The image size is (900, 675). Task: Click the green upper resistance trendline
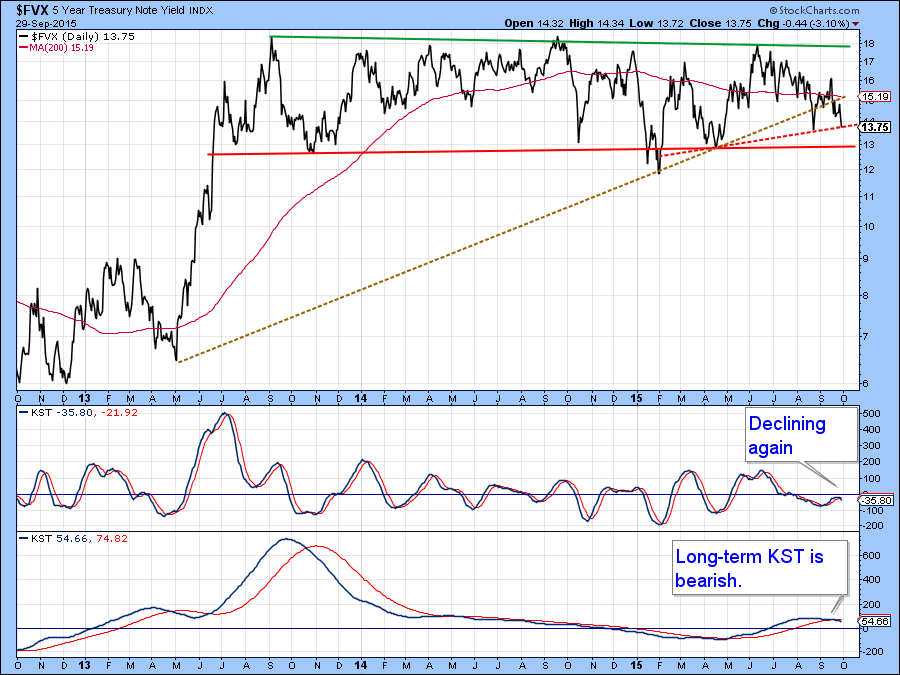click(x=560, y=41)
